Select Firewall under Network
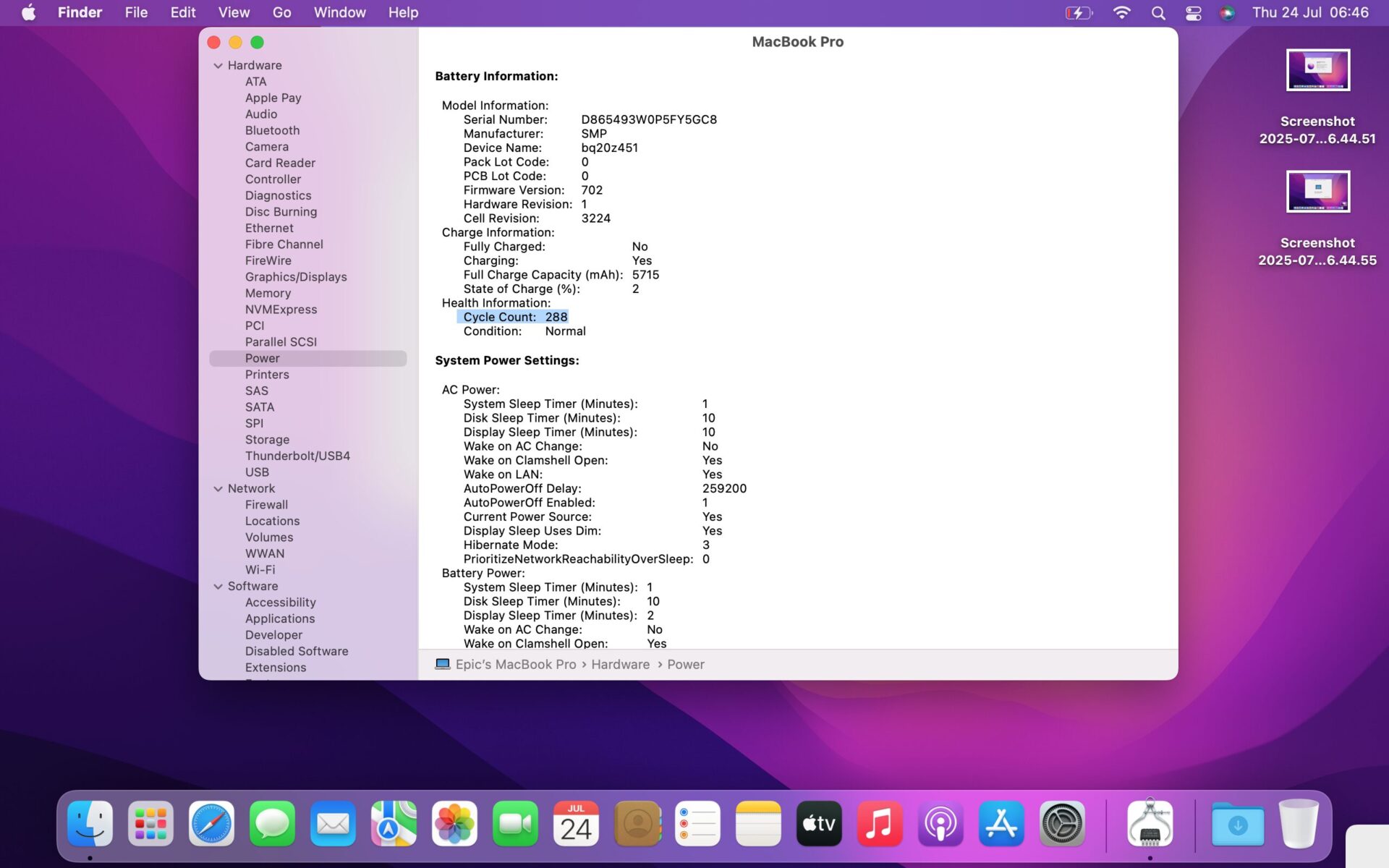Image resolution: width=1389 pixels, height=868 pixels. pos(266,505)
